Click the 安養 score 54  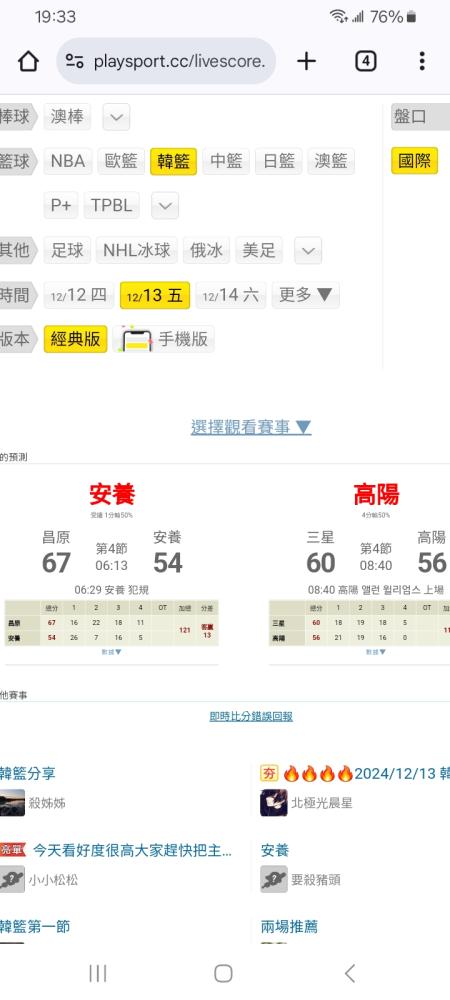coord(168,563)
